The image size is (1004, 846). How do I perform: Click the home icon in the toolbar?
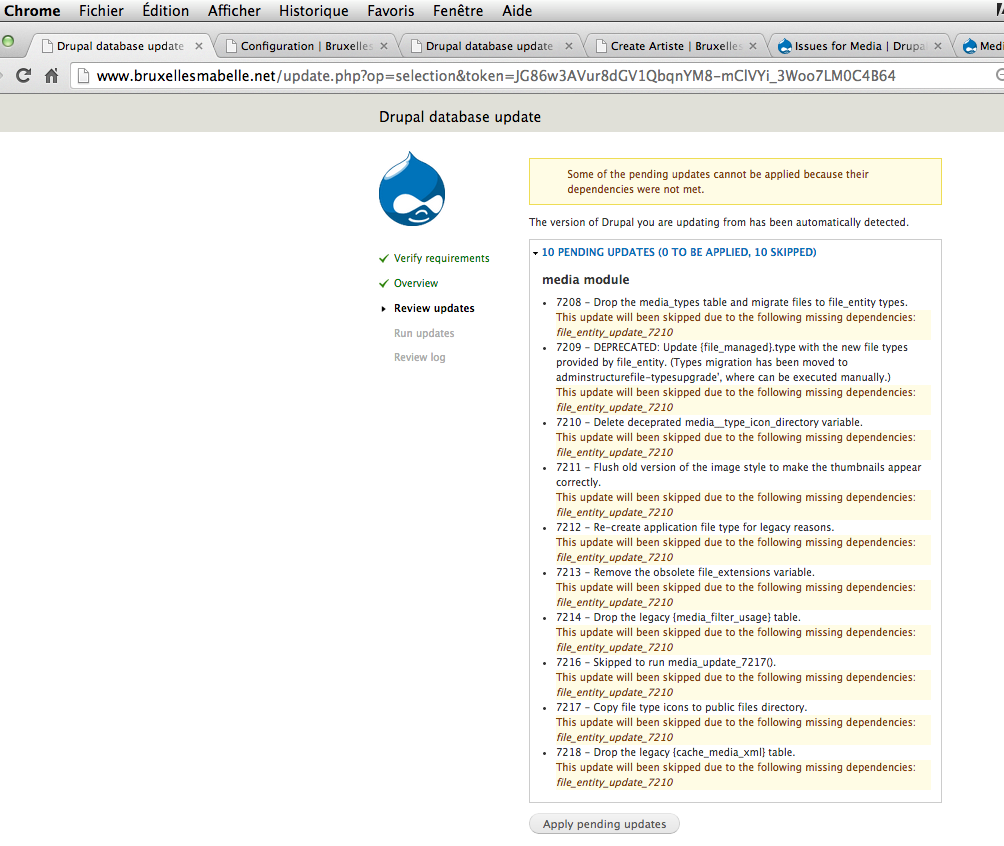pyautogui.click(x=50, y=74)
